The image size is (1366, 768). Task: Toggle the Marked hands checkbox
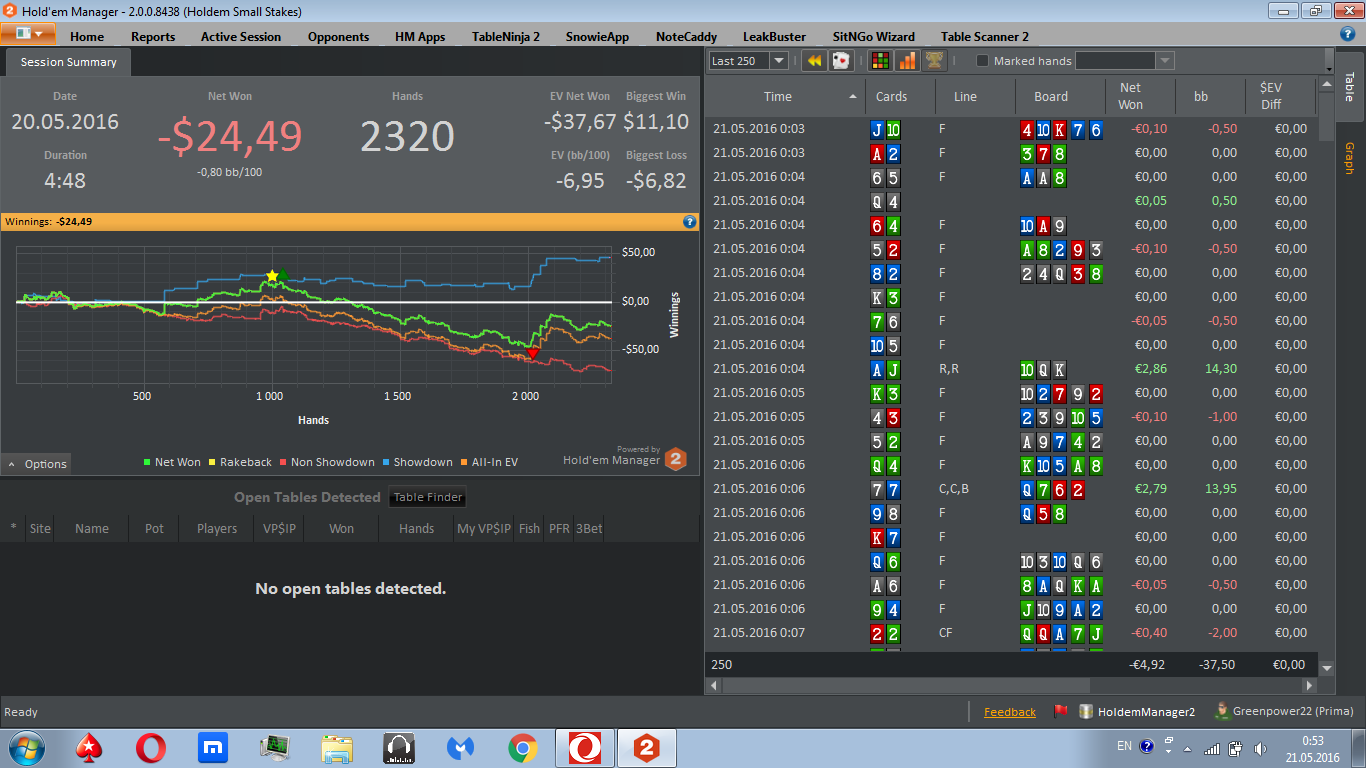click(x=982, y=61)
